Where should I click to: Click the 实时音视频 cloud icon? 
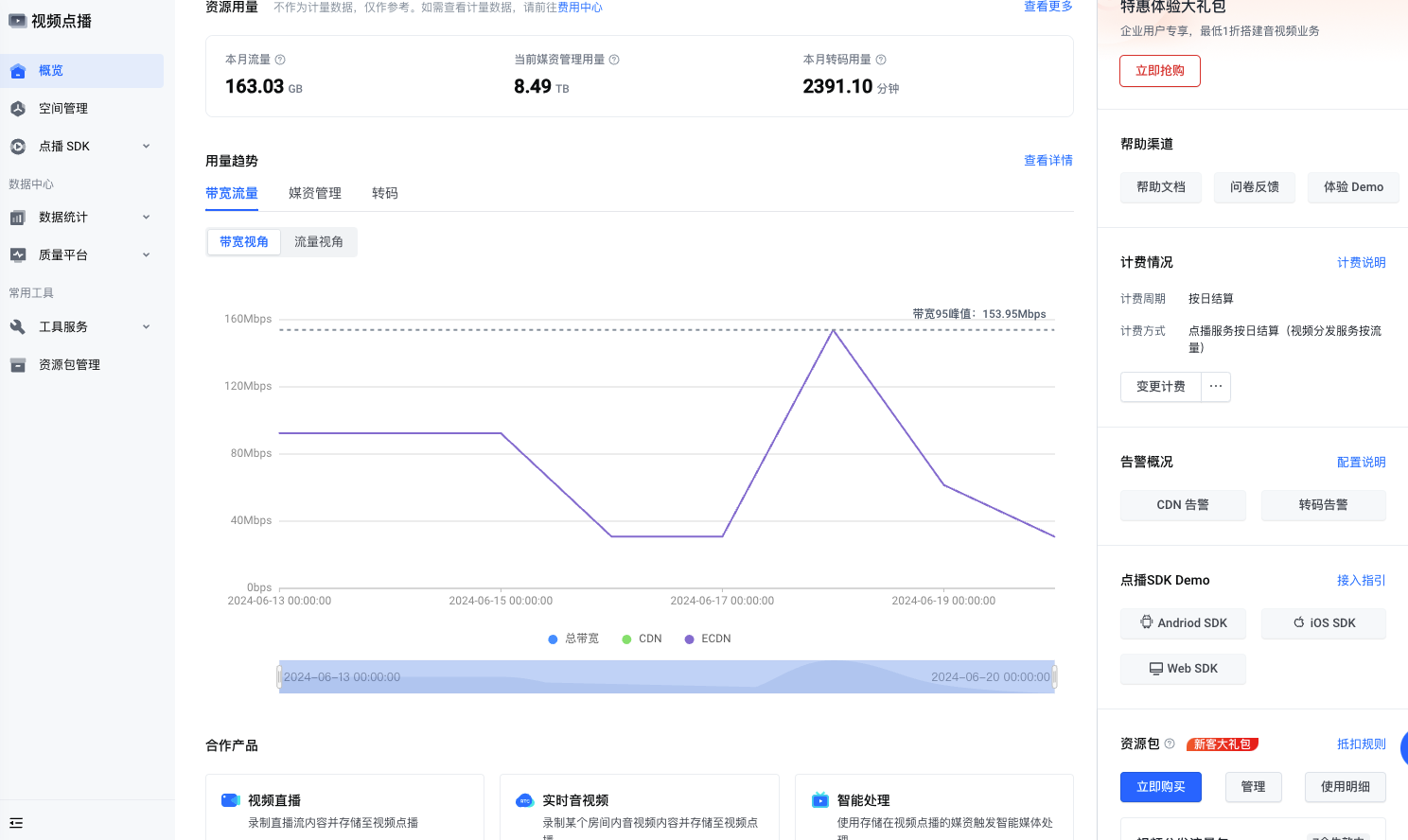[525, 800]
